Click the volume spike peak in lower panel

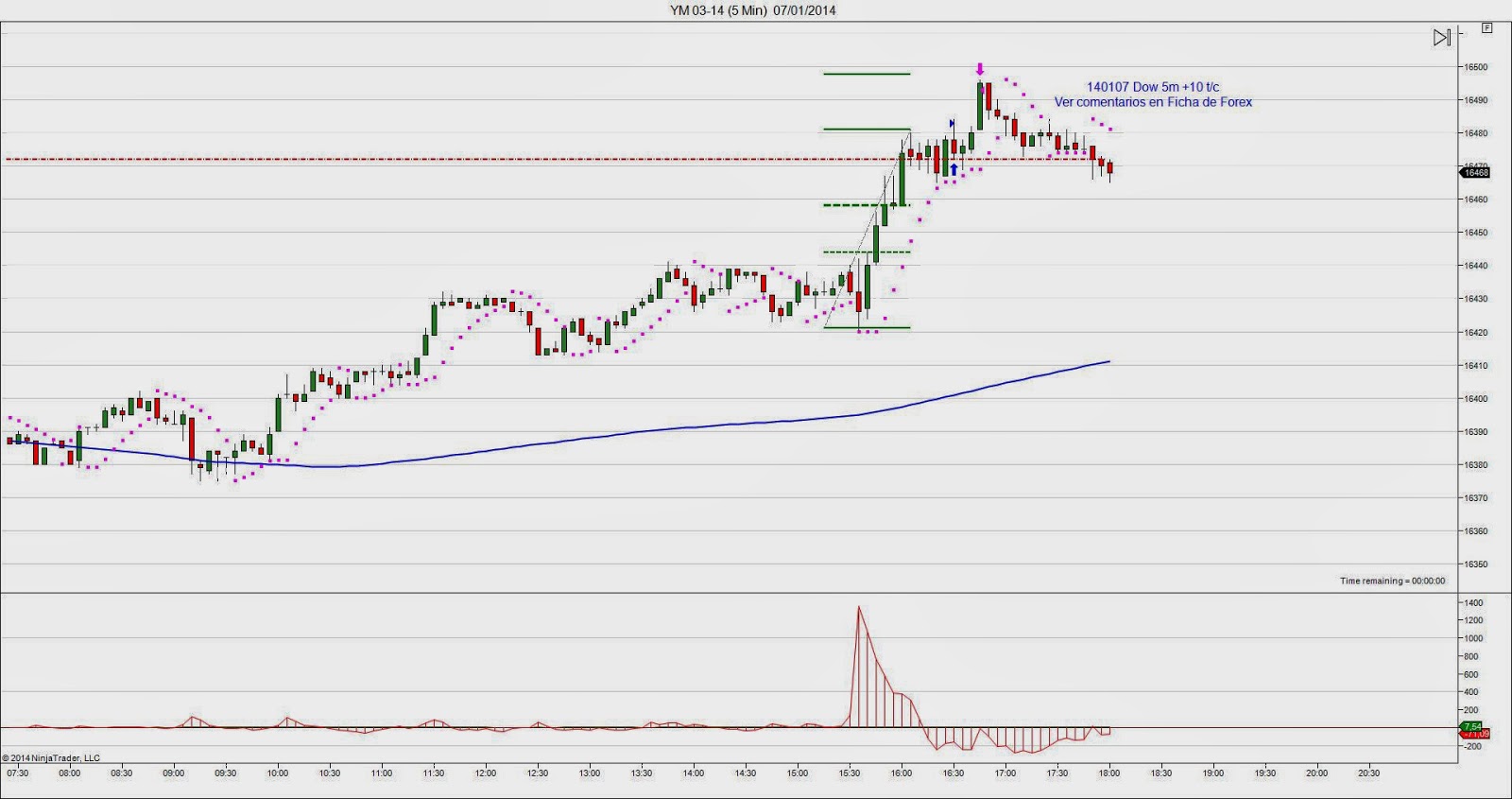859,608
